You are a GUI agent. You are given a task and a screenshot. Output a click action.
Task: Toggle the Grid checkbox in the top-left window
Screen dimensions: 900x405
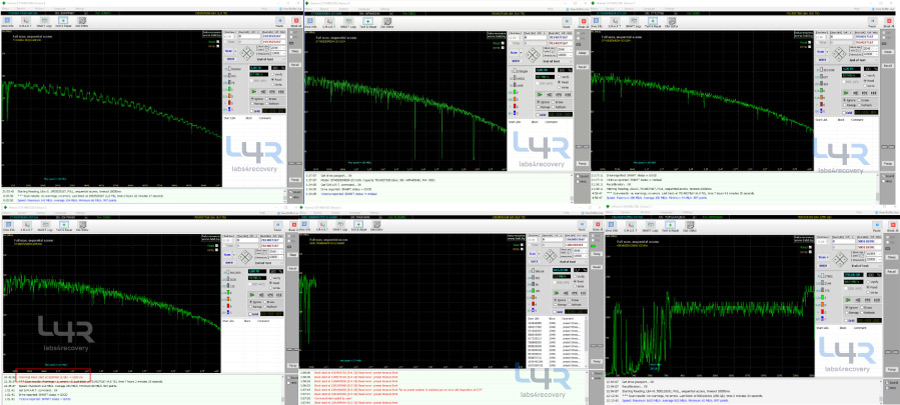point(253,111)
